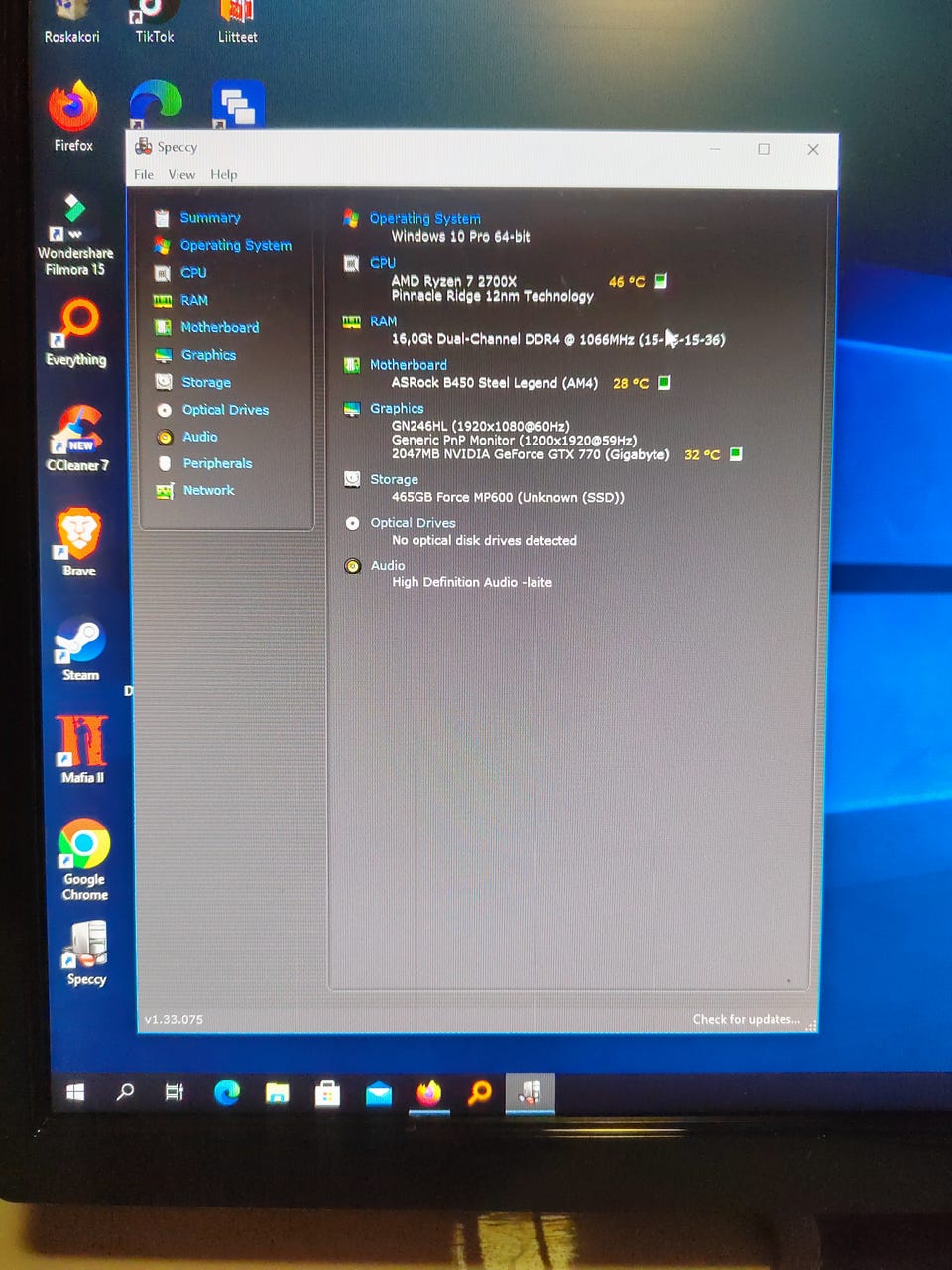Click the 46 °C CPU temperature value
The height and width of the screenshot is (1270, 952).
coord(626,282)
